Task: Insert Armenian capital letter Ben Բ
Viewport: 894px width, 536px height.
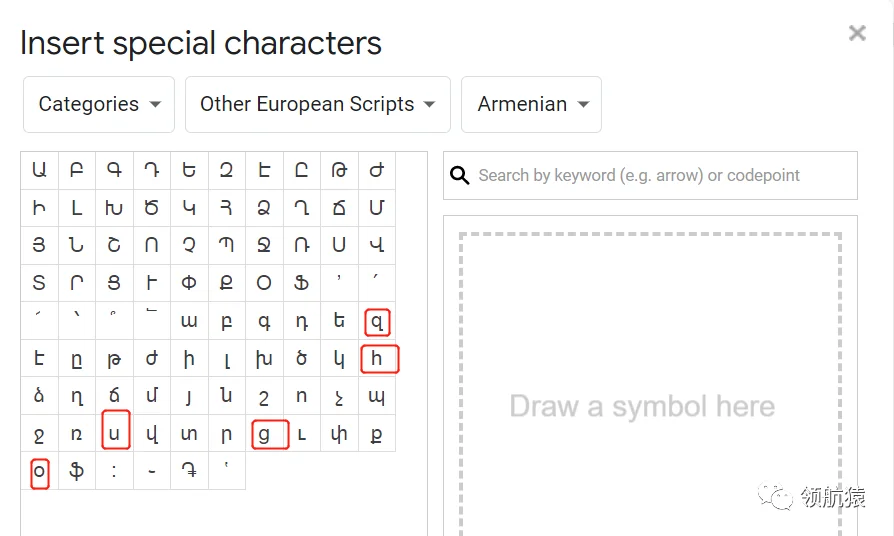Action: [77, 170]
